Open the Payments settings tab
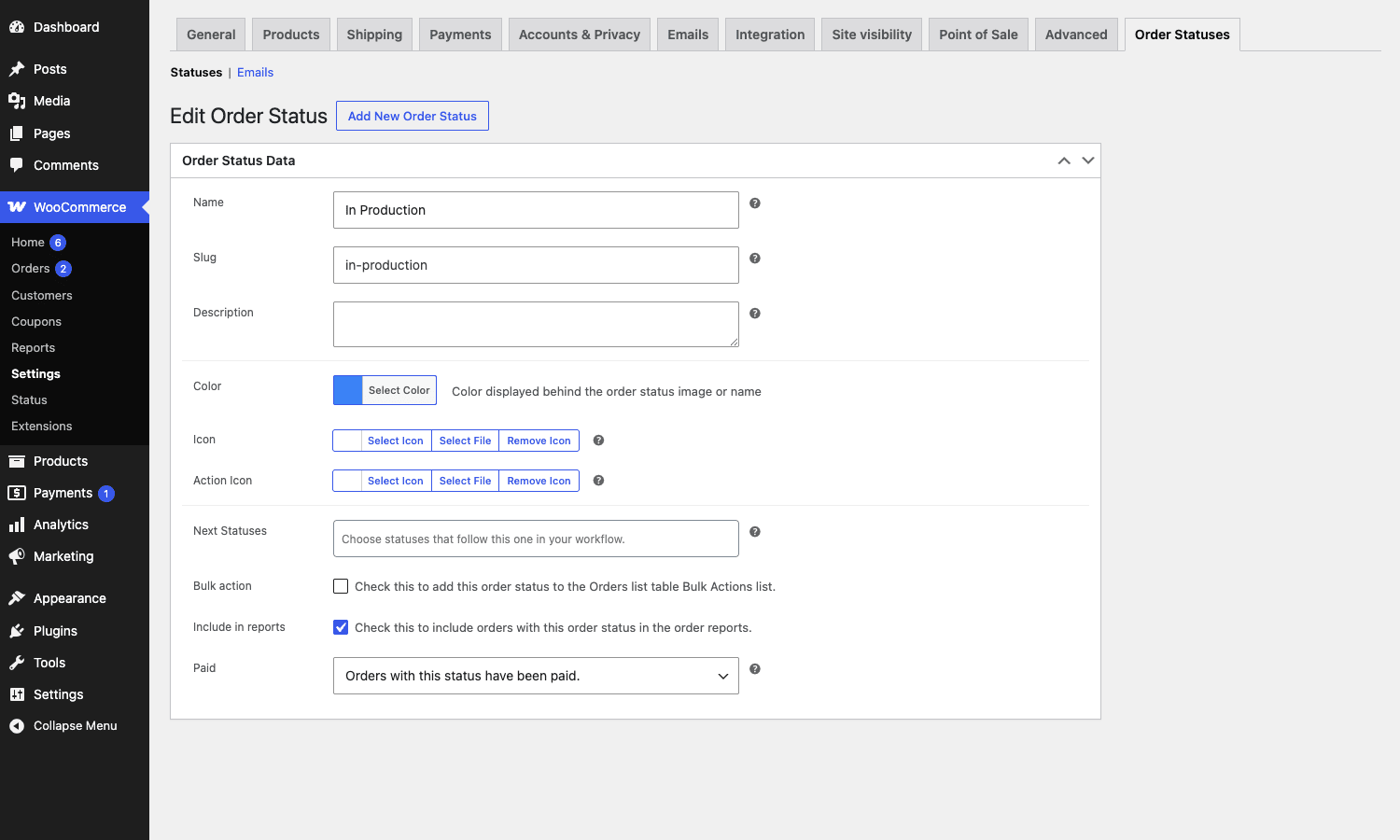 tap(460, 35)
